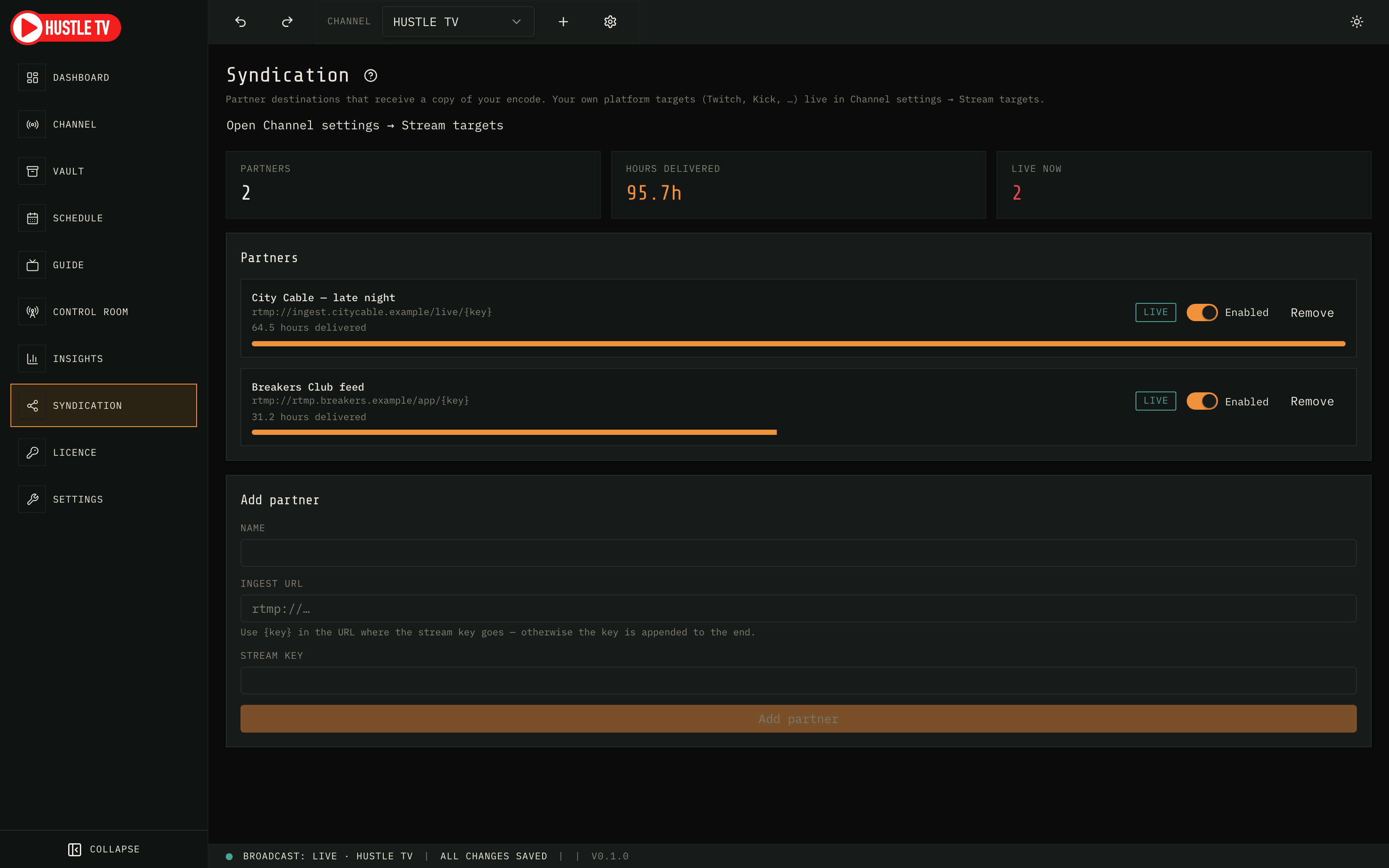Click 'BROADCAST: LIVE · HUSTLE TV' status text
The image size is (1389, 868).
click(328, 857)
